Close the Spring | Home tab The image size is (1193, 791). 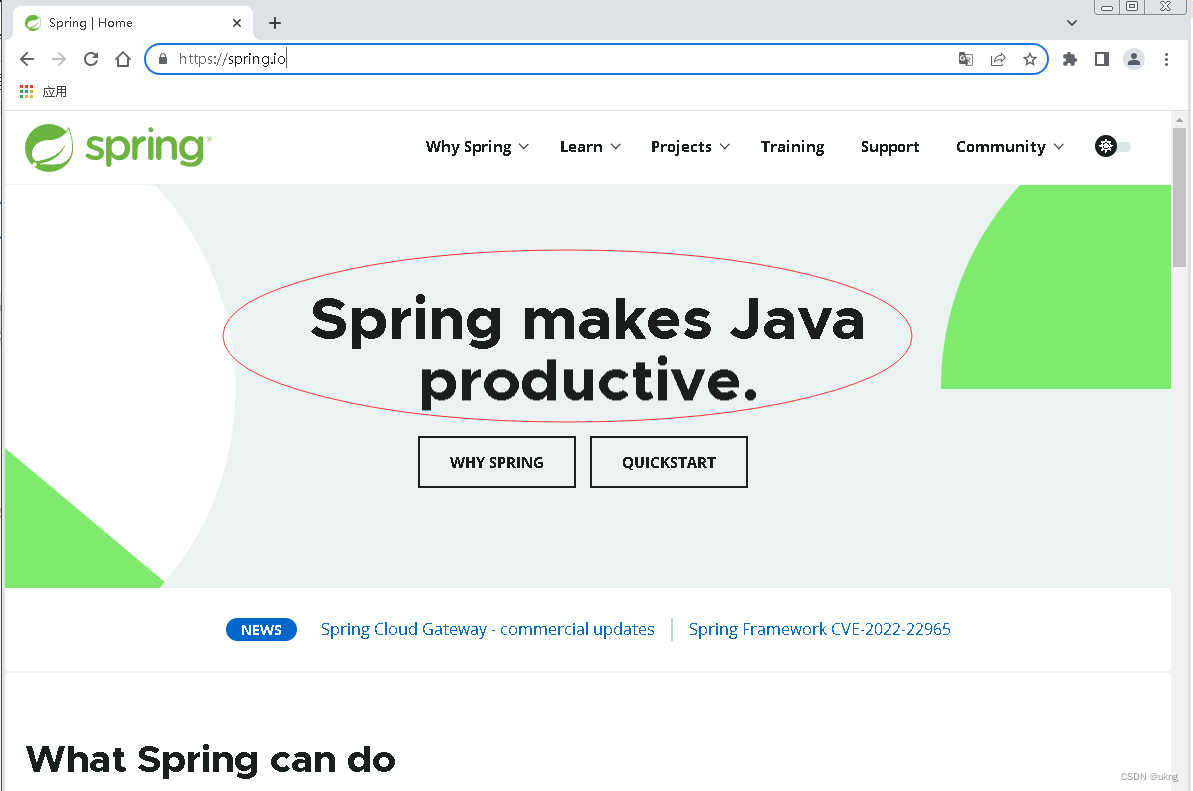pyautogui.click(x=237, y=23)
